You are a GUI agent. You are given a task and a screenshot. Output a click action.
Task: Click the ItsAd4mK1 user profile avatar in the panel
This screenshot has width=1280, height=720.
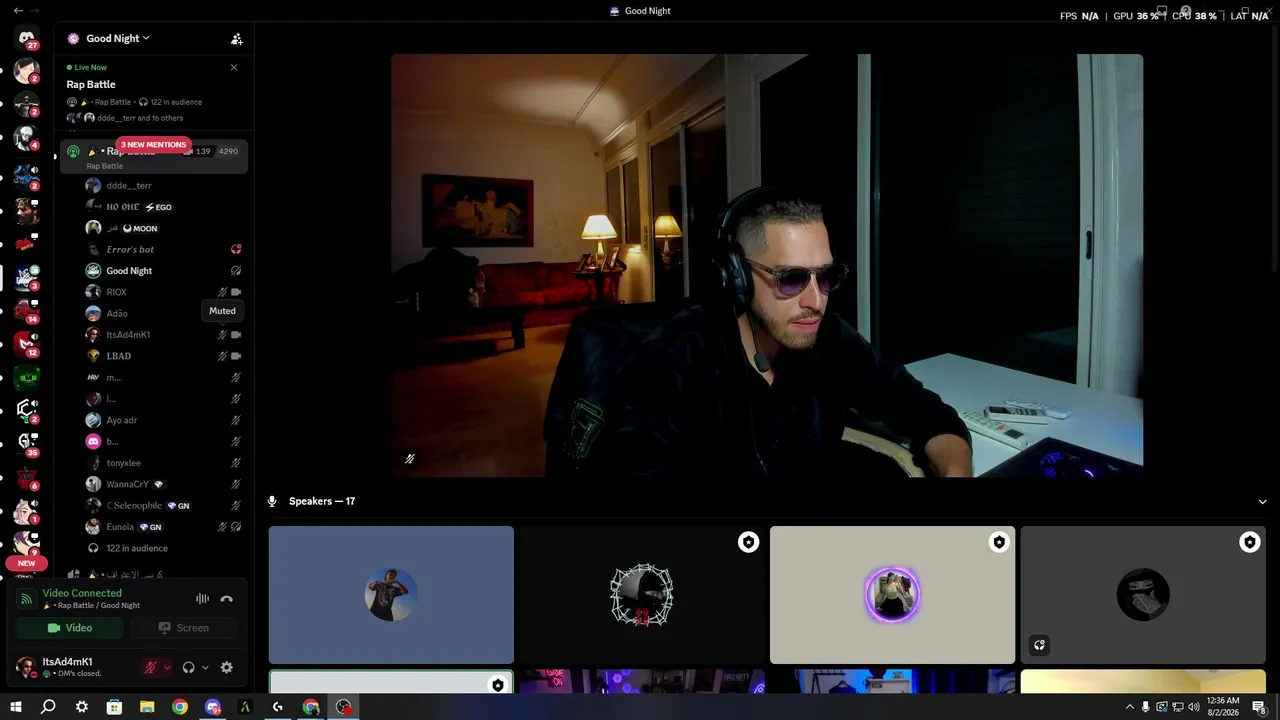[26, 667]
